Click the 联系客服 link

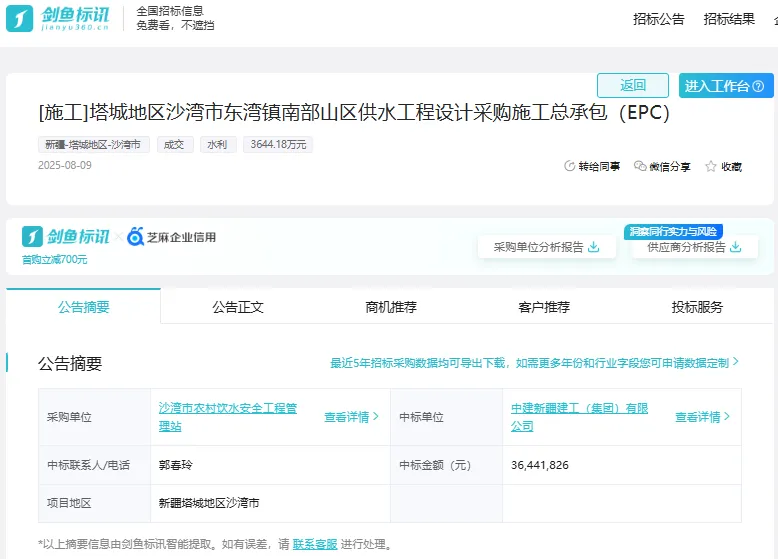(x=314, y=545)
